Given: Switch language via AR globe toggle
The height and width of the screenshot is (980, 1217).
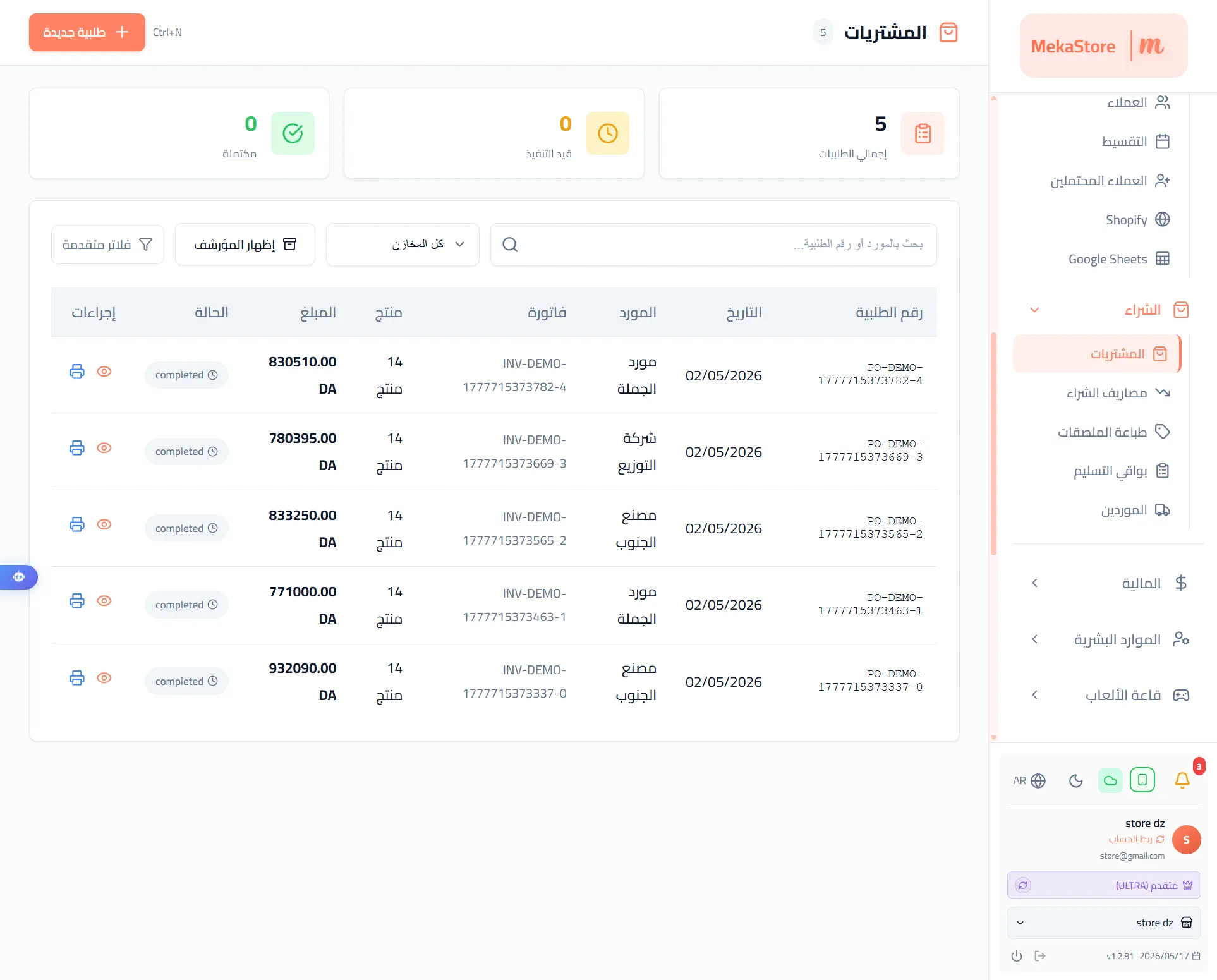Looking at the screenshot, I should coord(1029,781).
